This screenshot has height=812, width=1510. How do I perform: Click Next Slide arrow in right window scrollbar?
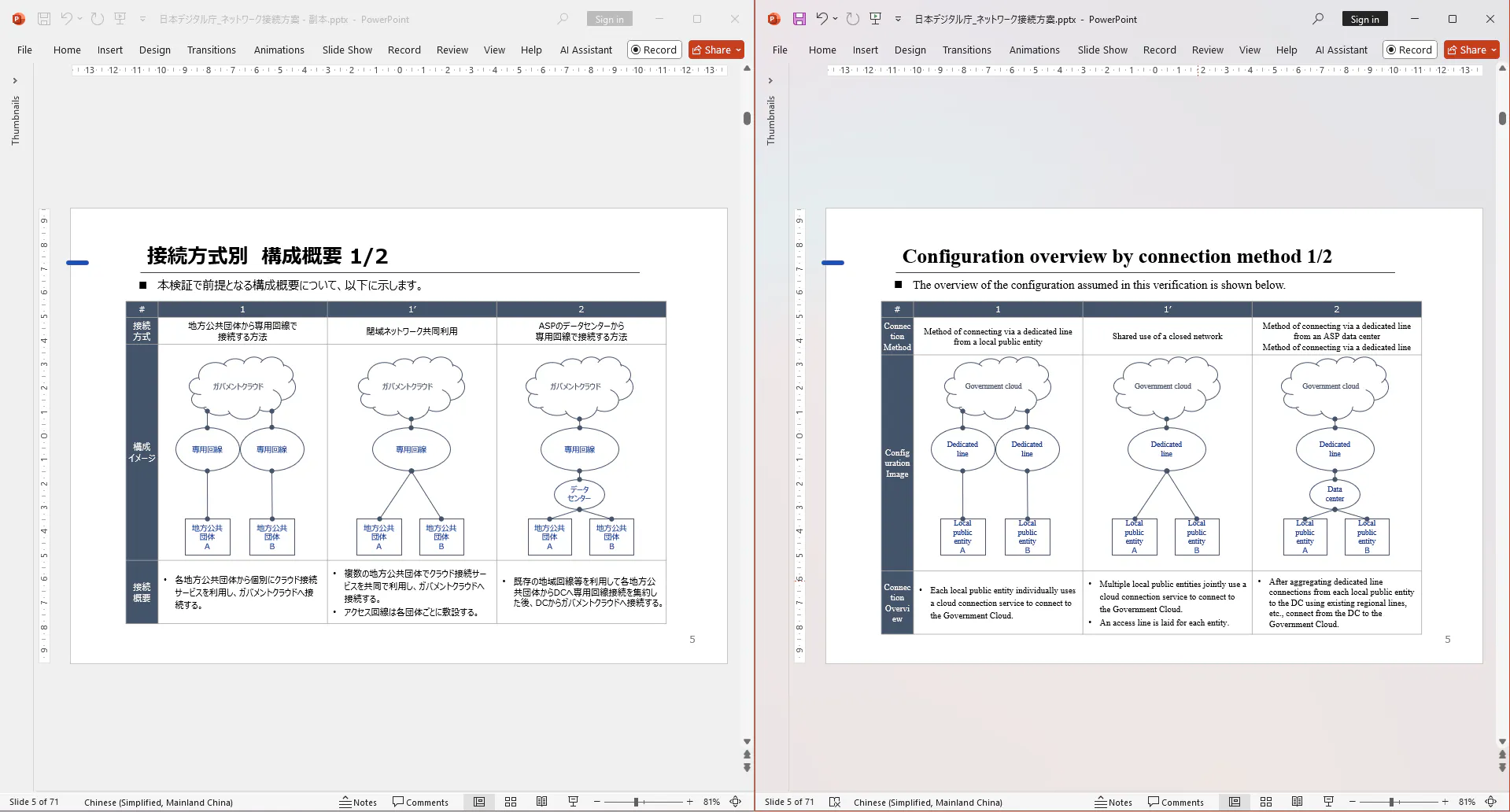tap(1502, 767)
